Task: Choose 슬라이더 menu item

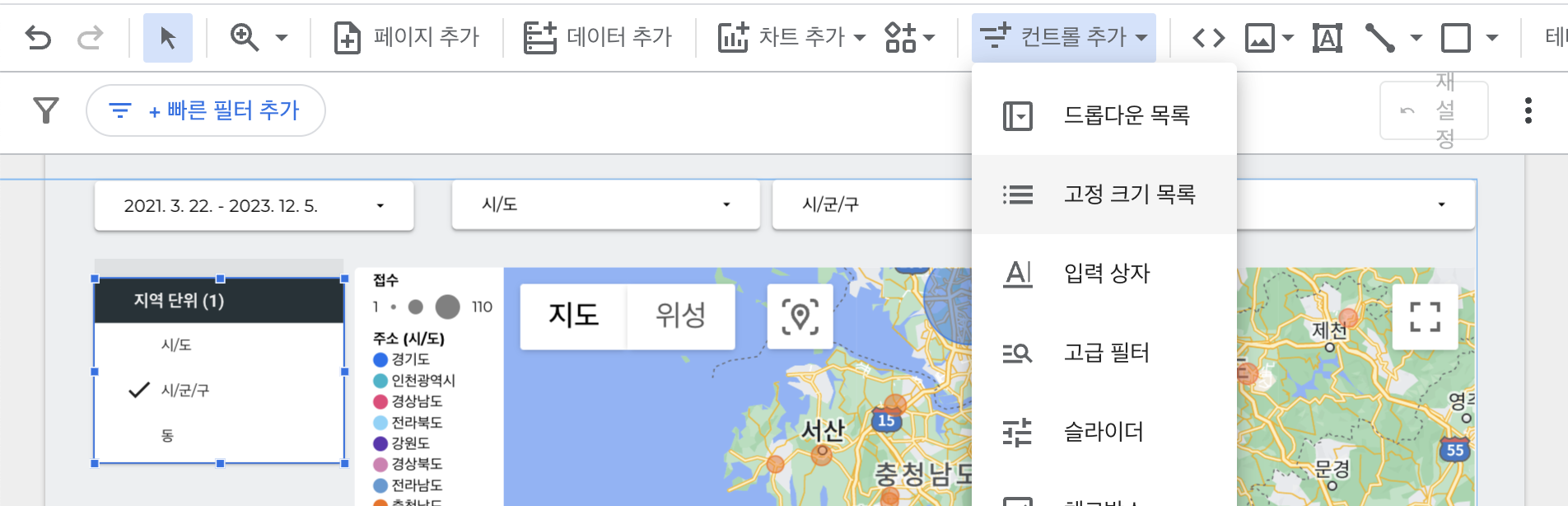Action: (1104, 432)
